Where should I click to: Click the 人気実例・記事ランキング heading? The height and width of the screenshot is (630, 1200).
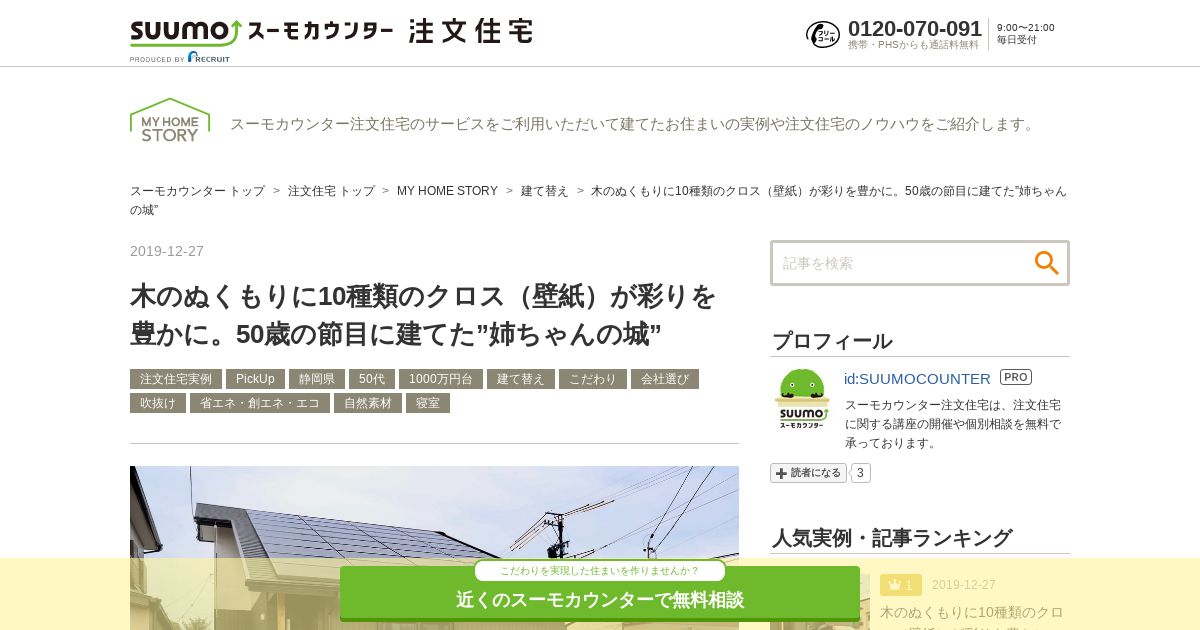(892, 538)
